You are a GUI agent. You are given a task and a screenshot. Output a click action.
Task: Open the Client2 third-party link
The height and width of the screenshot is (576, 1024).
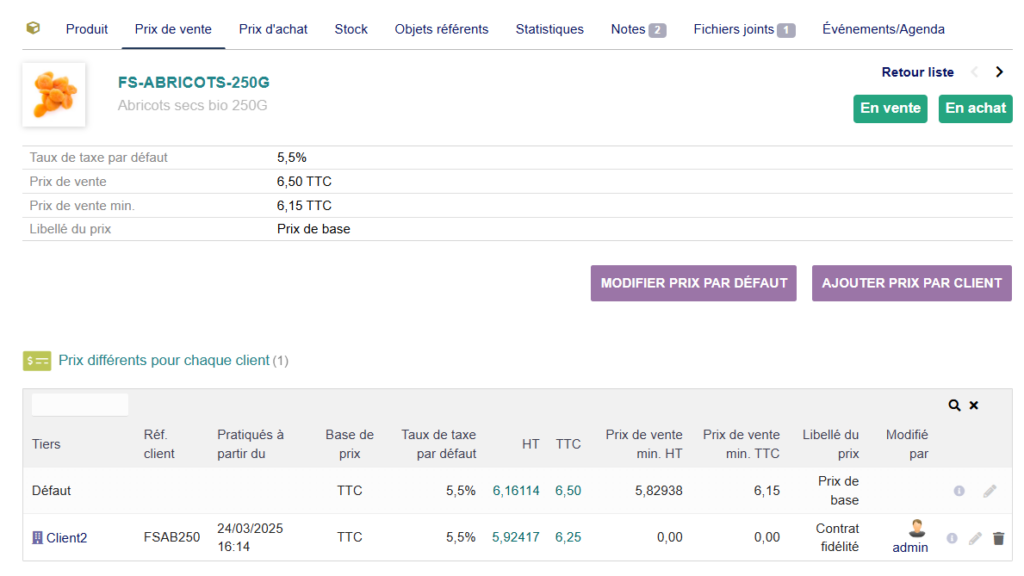click(x=66, y=538)
